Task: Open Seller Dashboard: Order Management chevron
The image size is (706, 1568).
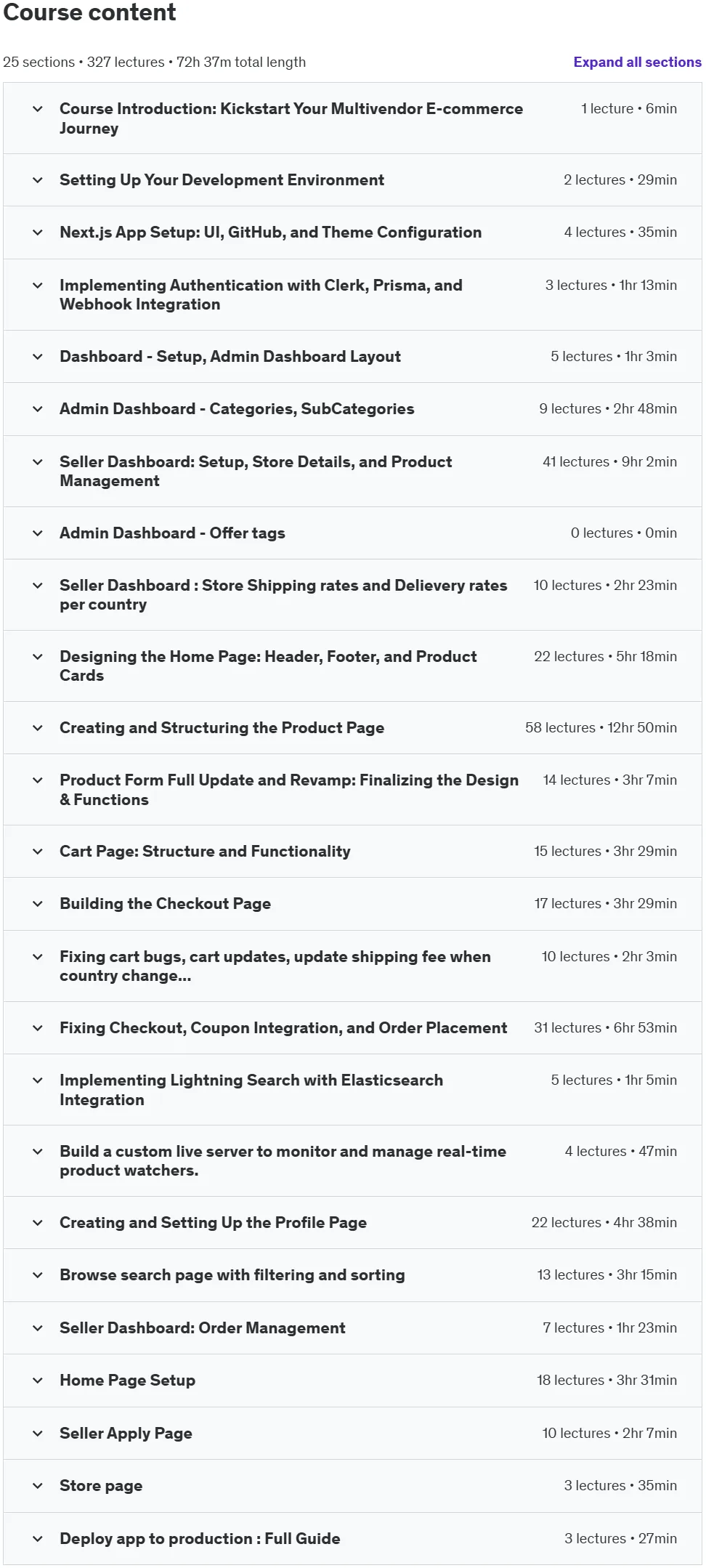Action: 38,1328
